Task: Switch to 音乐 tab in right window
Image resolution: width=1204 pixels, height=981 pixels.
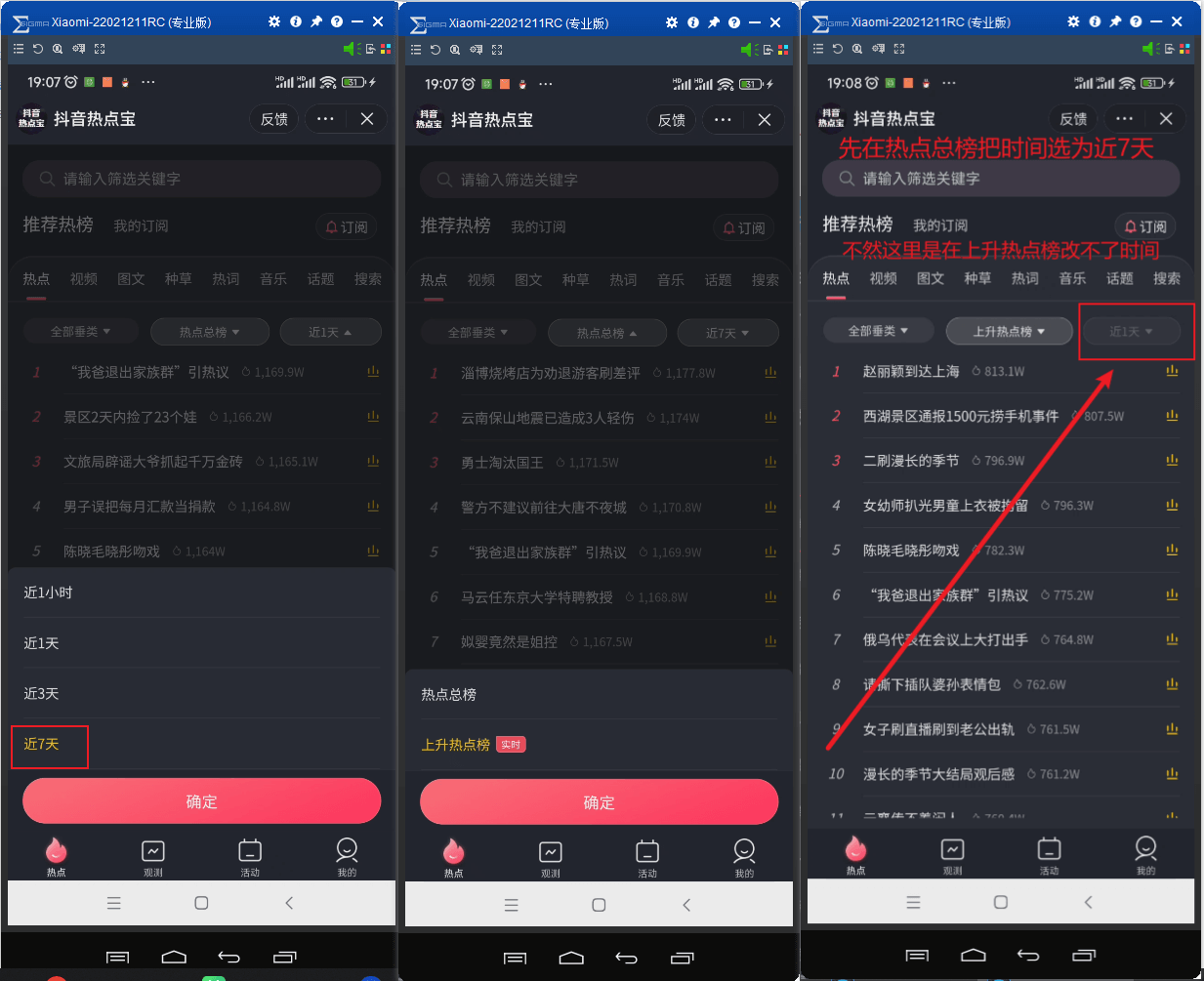Action: pos(1072,278)
